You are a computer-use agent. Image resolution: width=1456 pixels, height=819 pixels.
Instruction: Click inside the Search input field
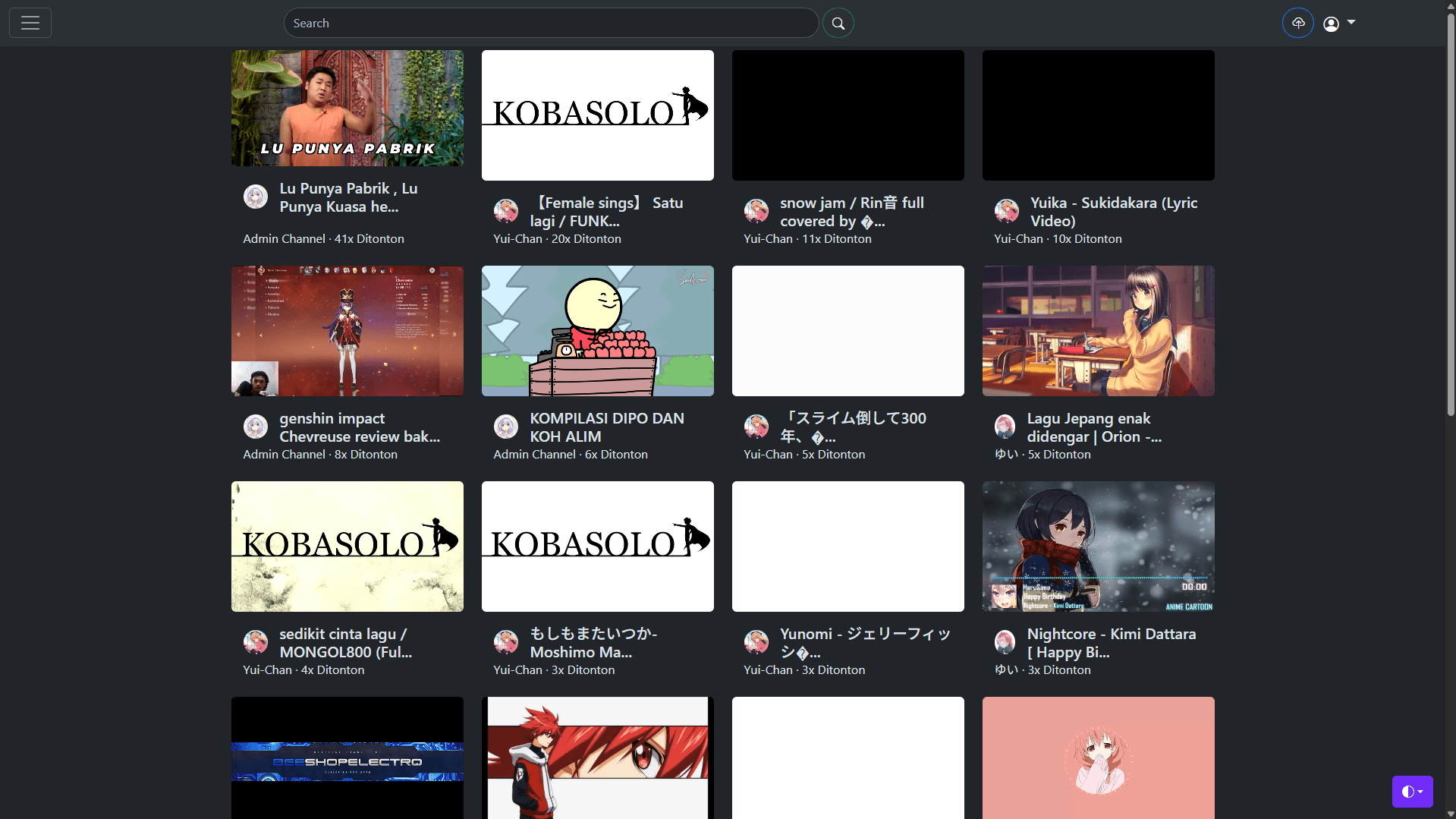550,23
